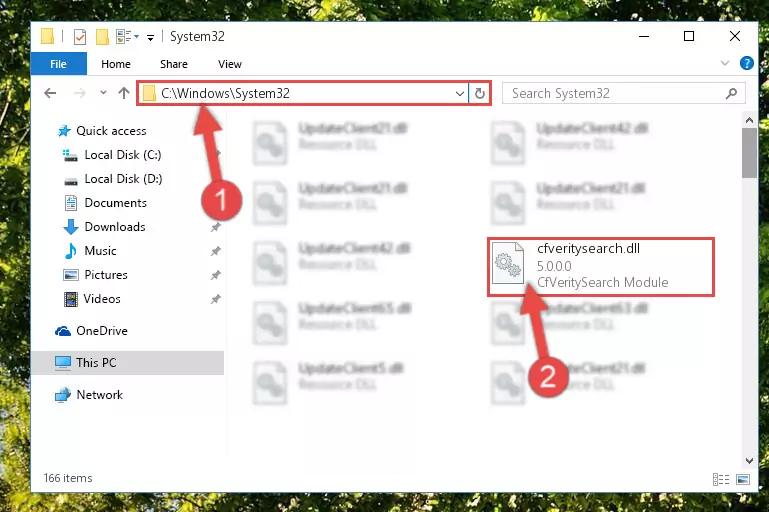
Task: Click the vertical scrollbar thumb
Action: (749, 153)
